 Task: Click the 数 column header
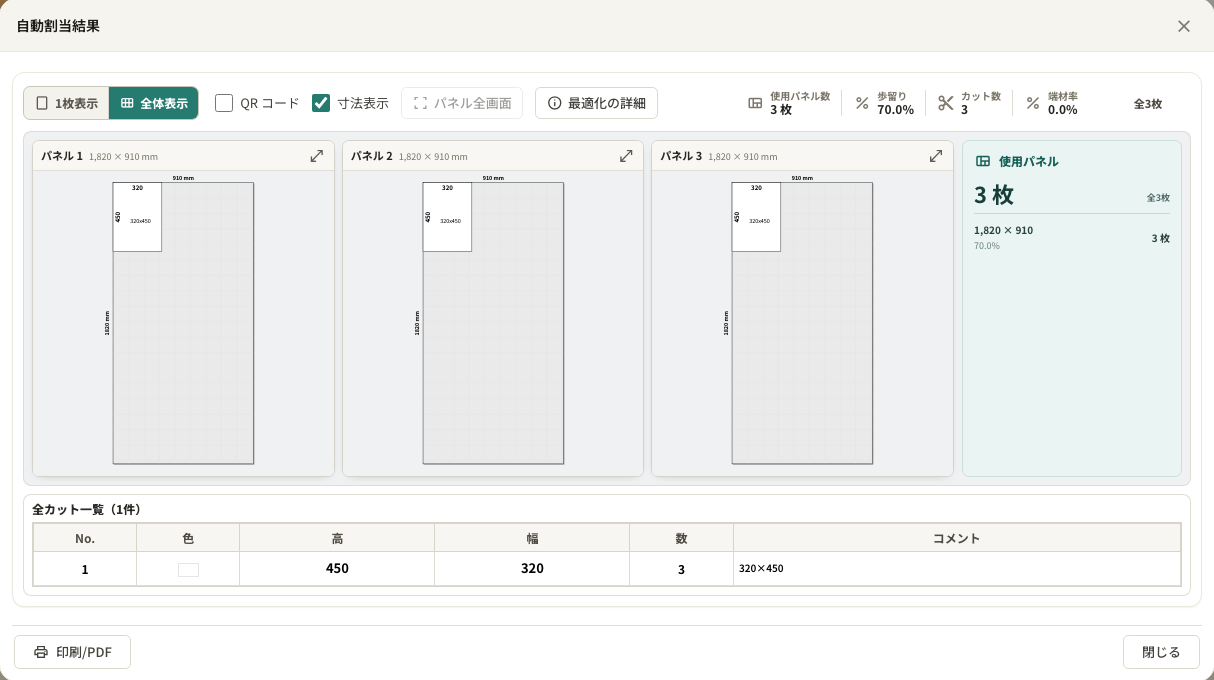click(681, 538)
